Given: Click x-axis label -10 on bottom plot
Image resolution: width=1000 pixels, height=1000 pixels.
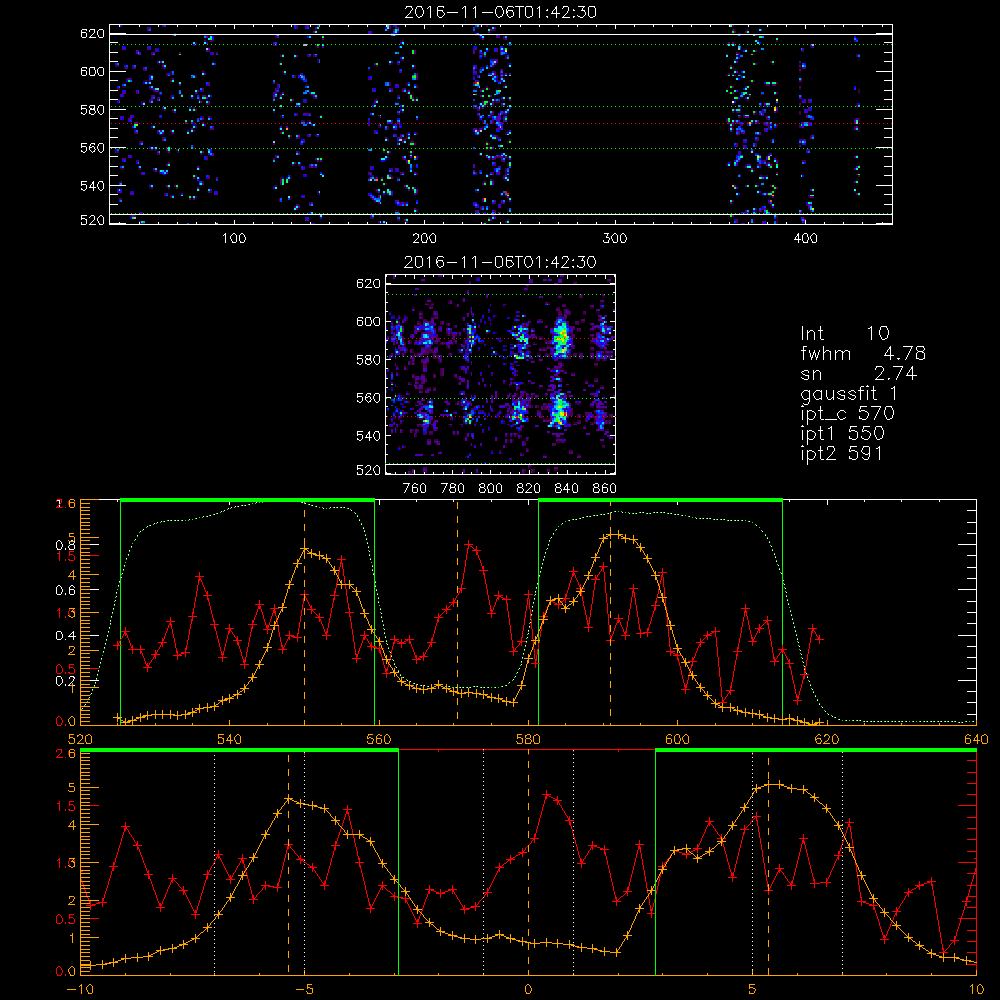Looking at the screenshot, I should (80, 989).
